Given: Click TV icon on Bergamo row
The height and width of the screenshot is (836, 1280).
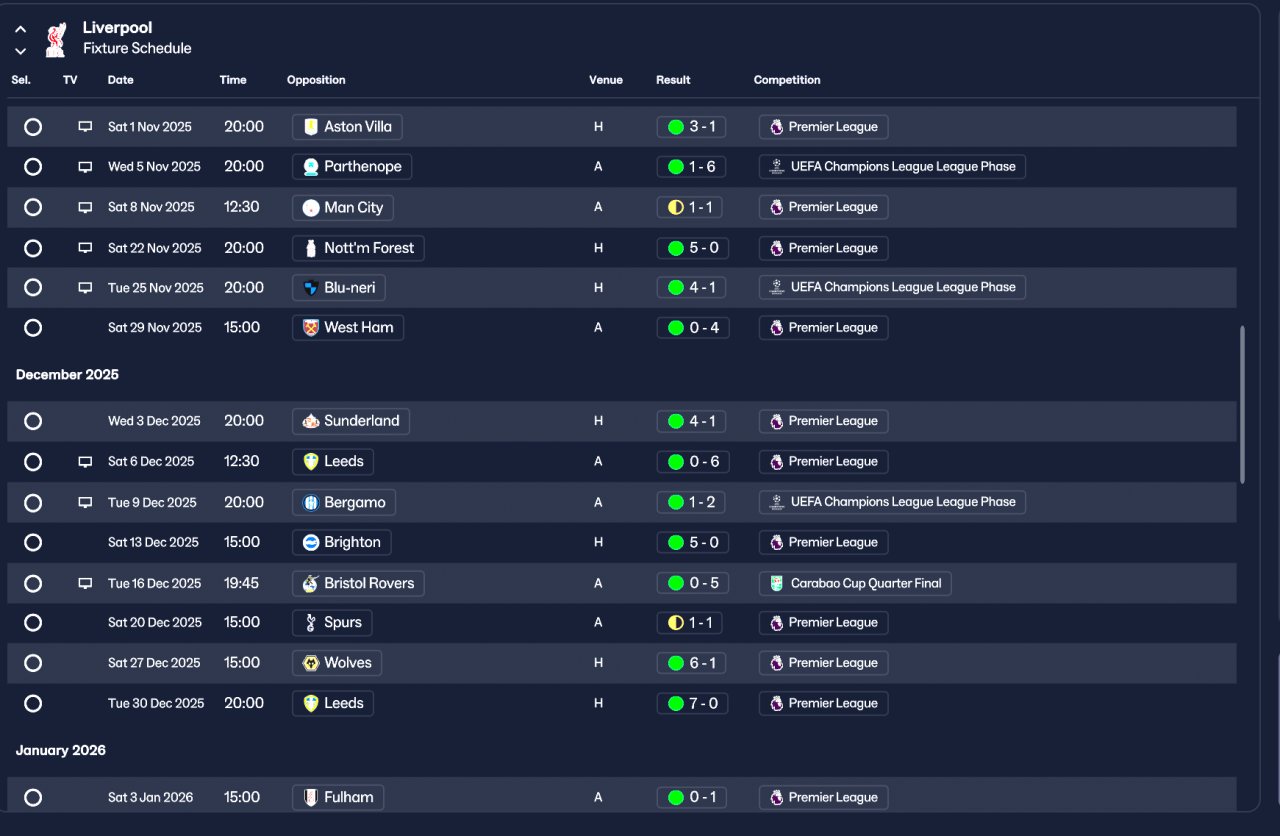Looking at the screenshot, I should pos(85,502).
